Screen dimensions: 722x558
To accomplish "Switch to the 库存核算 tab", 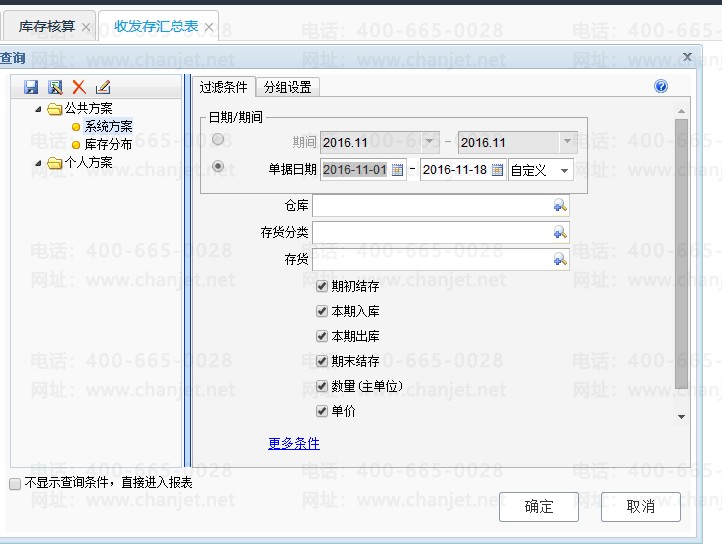I will (47, 26).
